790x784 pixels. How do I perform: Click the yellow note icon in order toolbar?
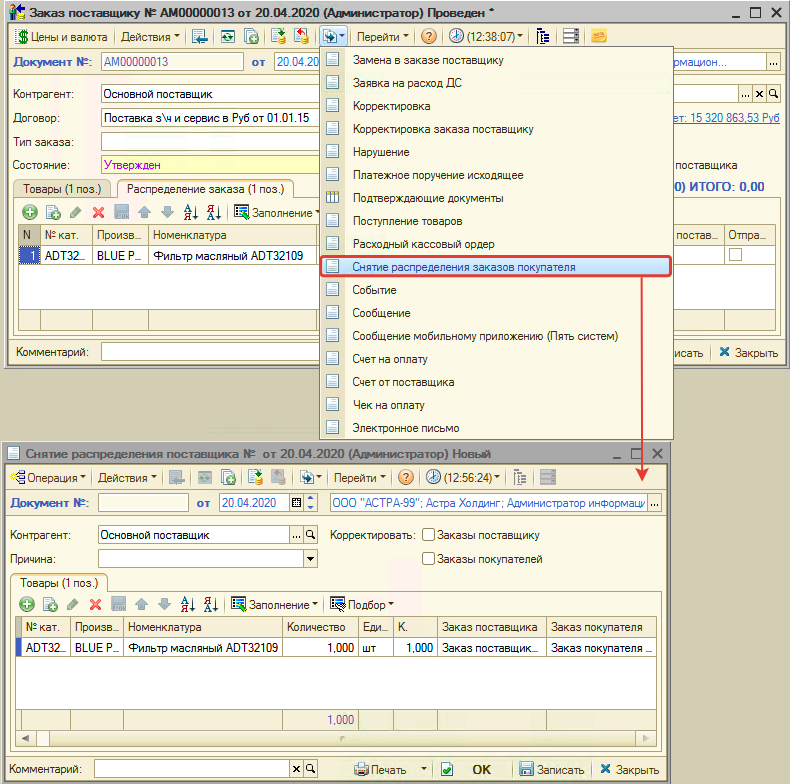(x=598, y=37)
